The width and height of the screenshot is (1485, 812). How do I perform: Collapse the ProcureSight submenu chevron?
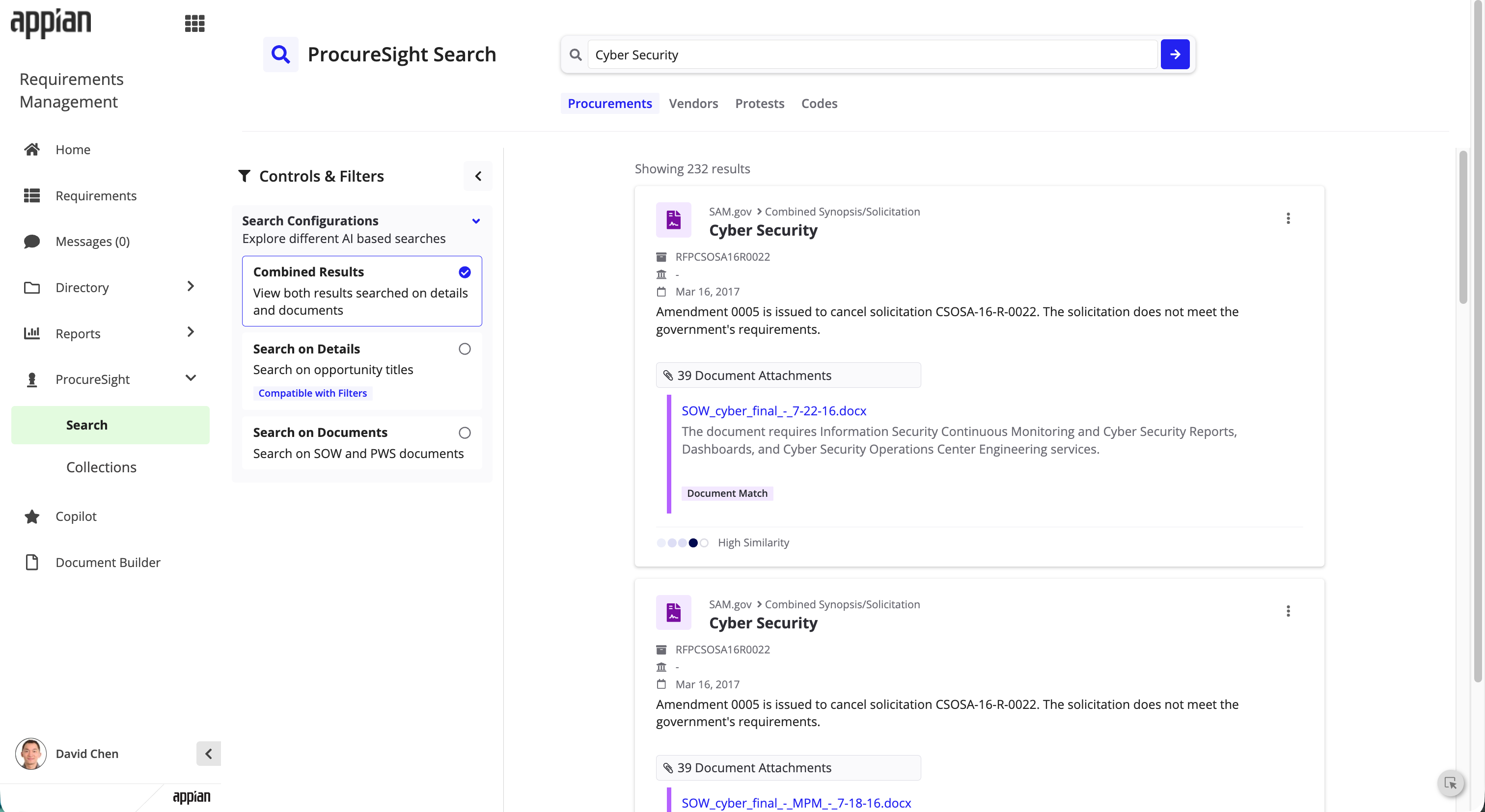click(191, 378)
